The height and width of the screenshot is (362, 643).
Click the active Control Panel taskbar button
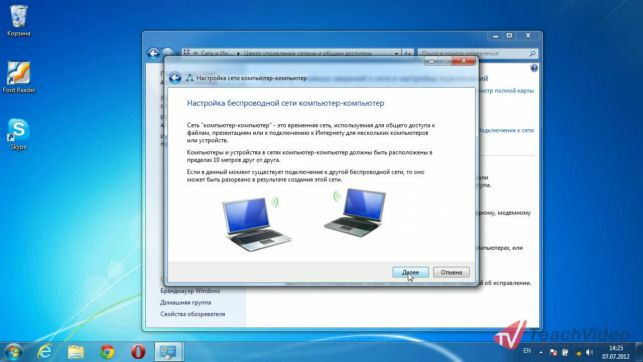[169, 352]
